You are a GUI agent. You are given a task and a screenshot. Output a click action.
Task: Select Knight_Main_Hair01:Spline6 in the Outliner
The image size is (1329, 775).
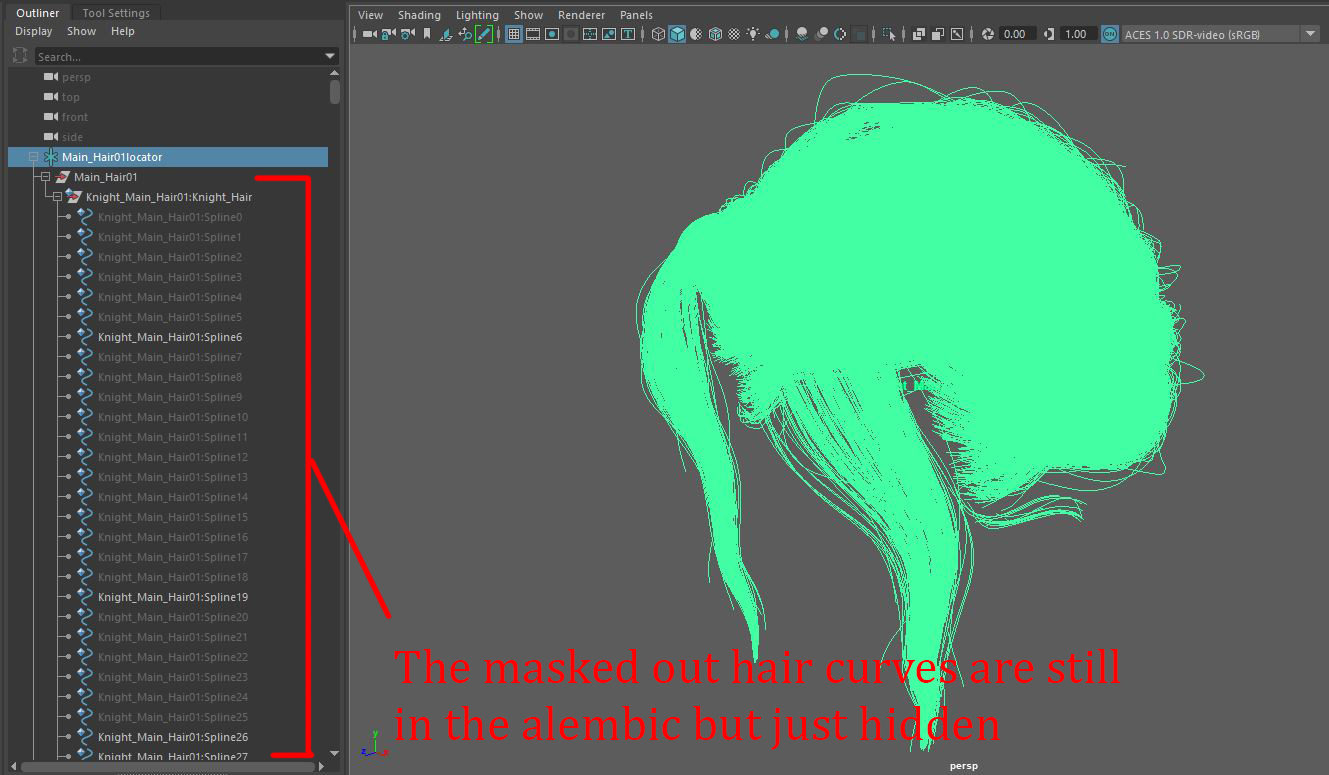(168, 337)
